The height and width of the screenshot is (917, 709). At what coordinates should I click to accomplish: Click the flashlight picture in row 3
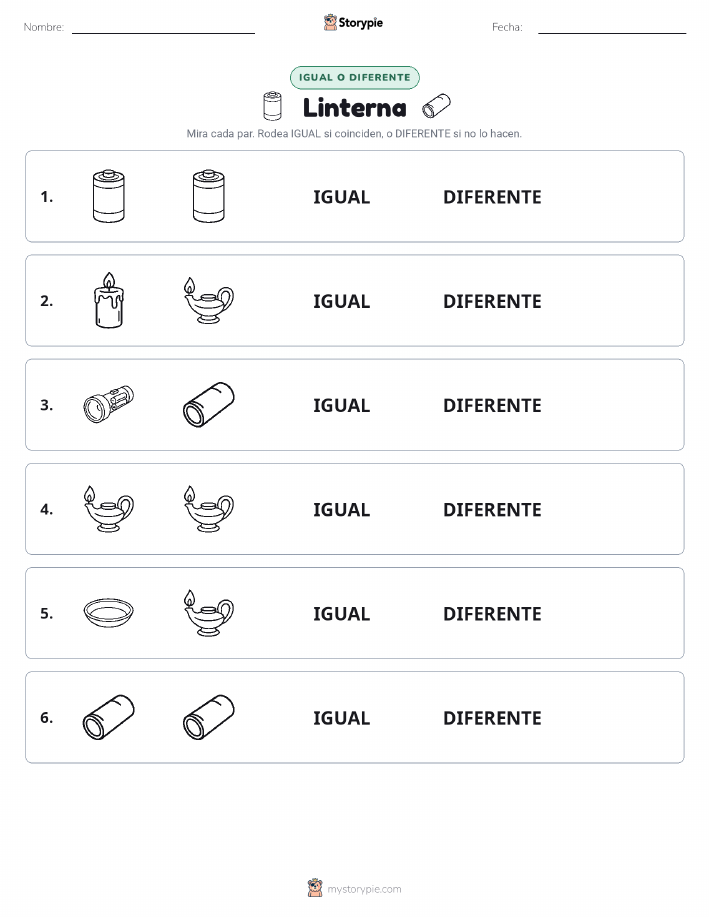109,404
